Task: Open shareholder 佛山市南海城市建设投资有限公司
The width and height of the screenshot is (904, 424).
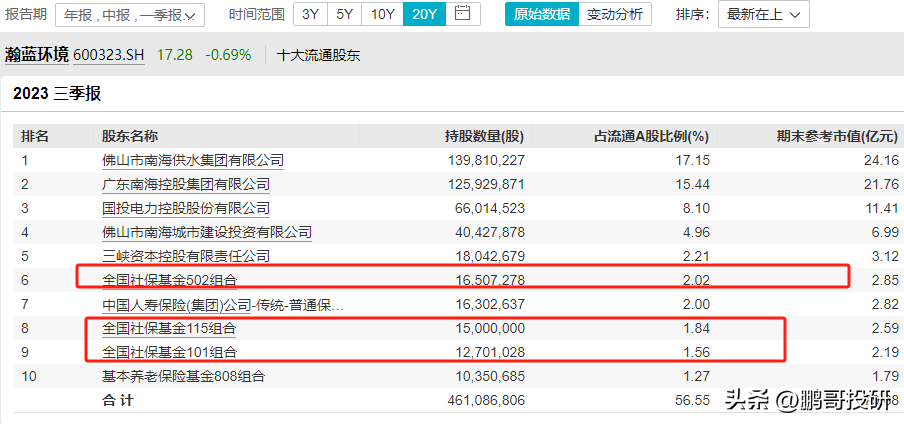Action: coord(207,232)
